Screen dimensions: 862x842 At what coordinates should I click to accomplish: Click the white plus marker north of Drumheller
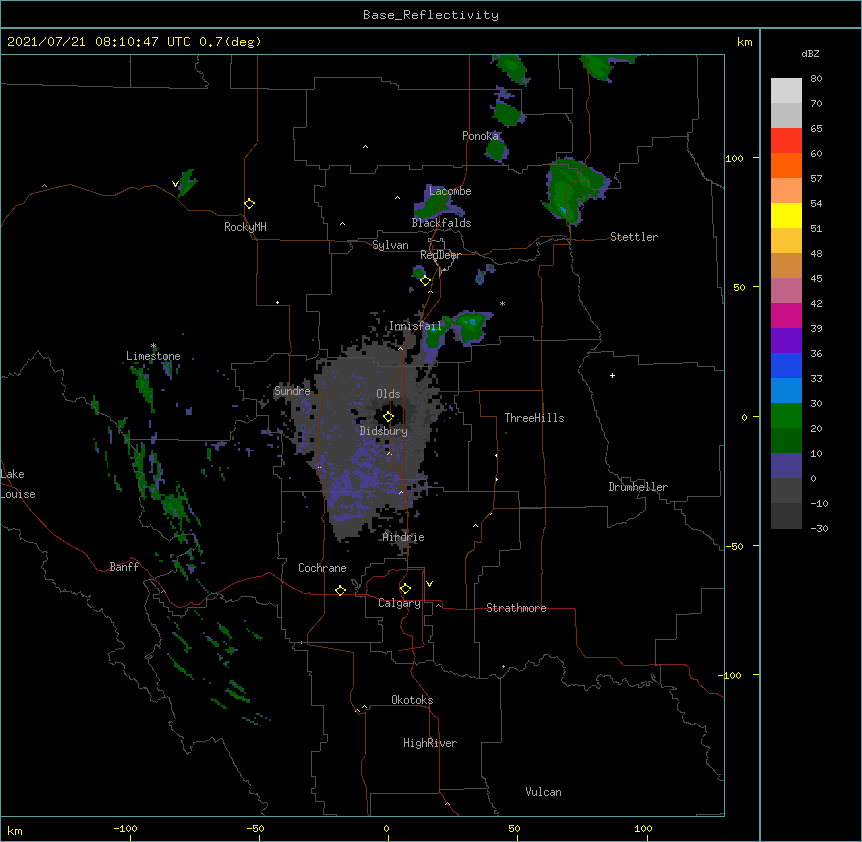[612, 375]
